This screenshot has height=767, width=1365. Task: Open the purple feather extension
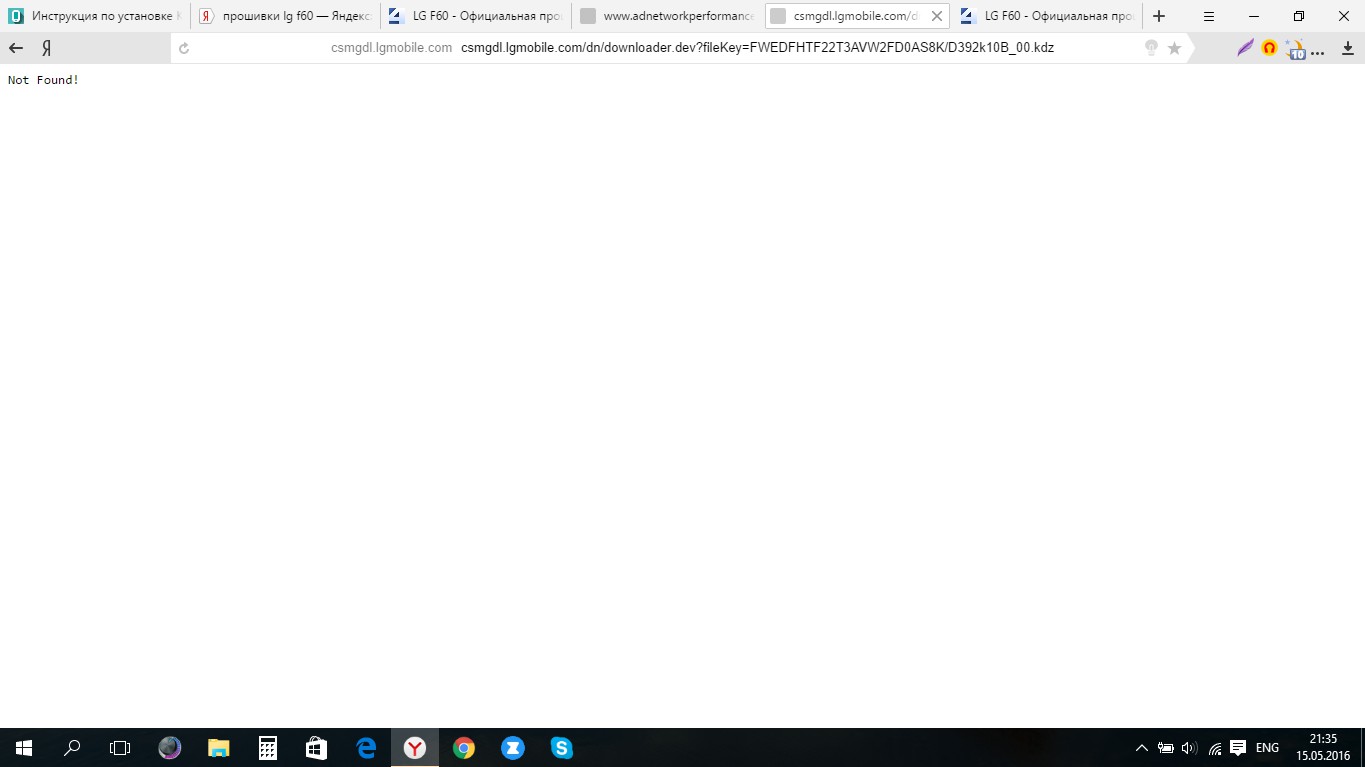[1245, 48]
